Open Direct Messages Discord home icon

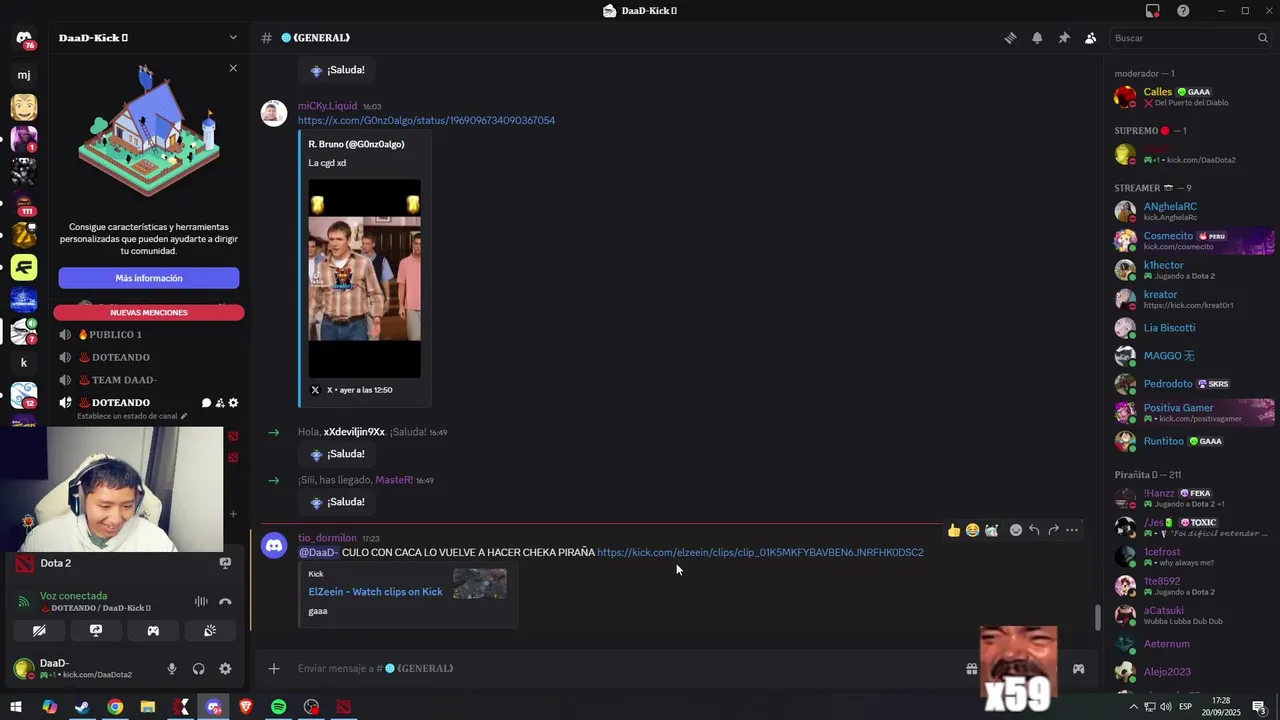(24, 38)
